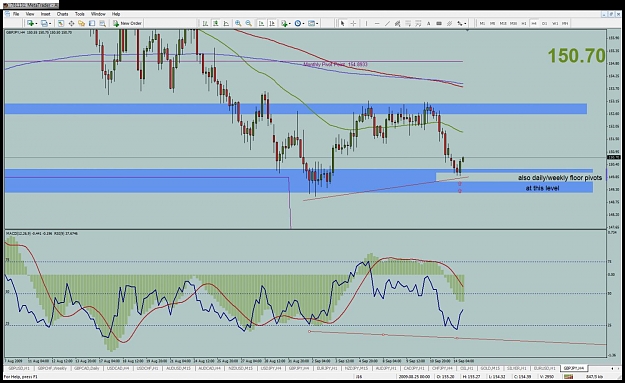Expand the Templates dropdown arrow

tap(317, 24)
